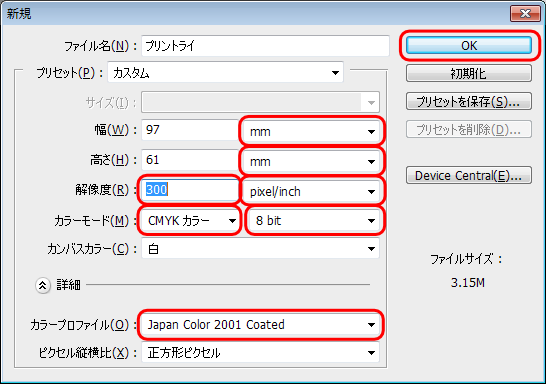The width and height of the screenshot is (546, 384).
Task: Open Device Central(E)... button
Action: tap(469, 175)
